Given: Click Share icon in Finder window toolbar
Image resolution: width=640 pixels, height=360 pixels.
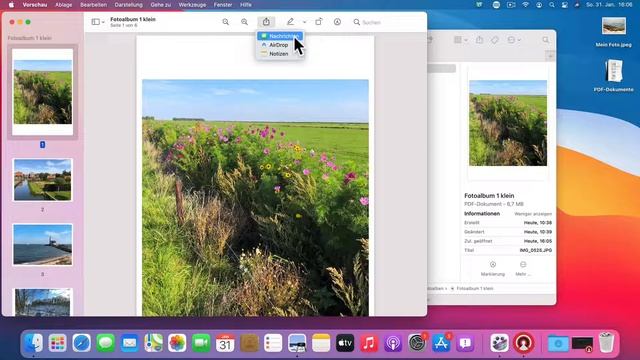Looking at the screenshot, I should pyautogui.click(x=479, y=40).
